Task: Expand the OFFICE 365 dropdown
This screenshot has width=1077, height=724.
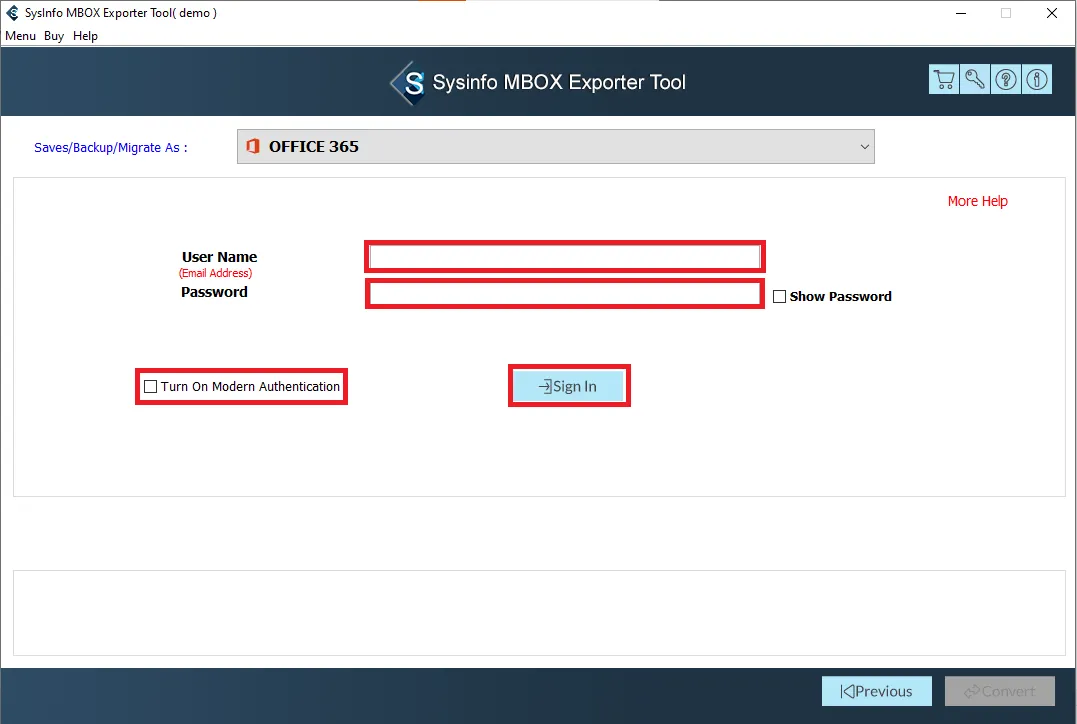Action: click(x=555, y=146)
